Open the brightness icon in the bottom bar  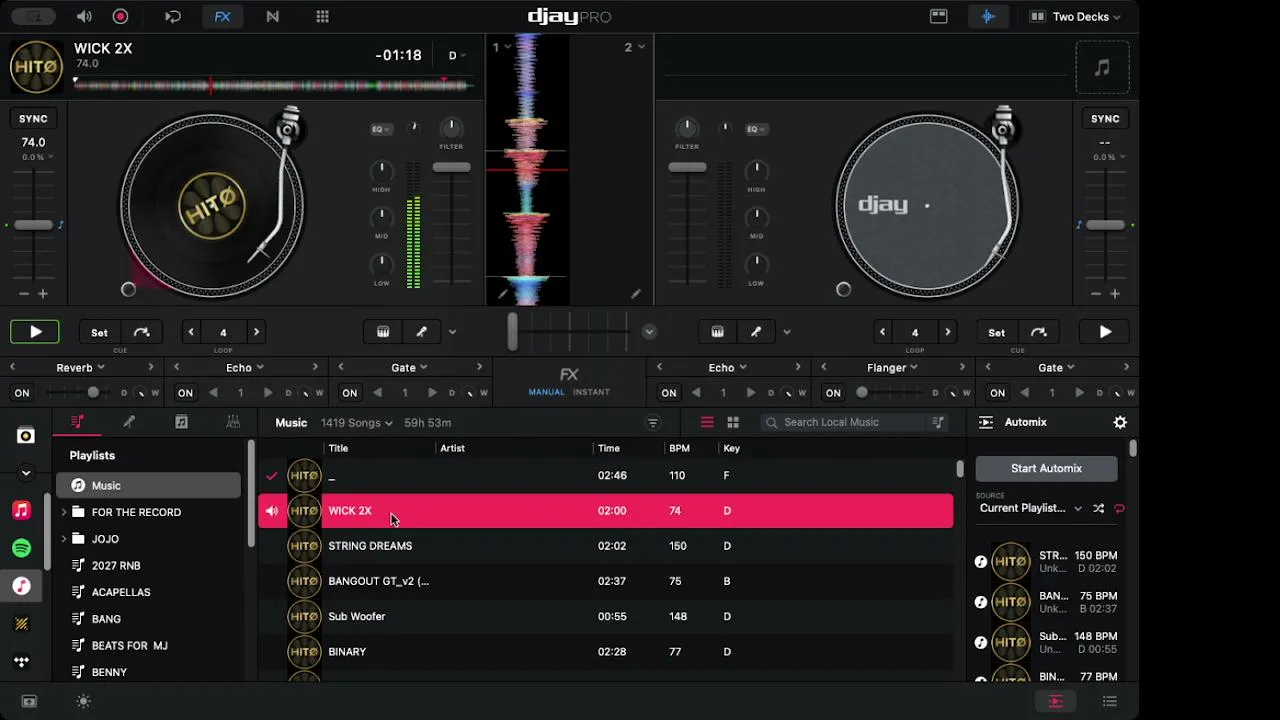(83, 701)
